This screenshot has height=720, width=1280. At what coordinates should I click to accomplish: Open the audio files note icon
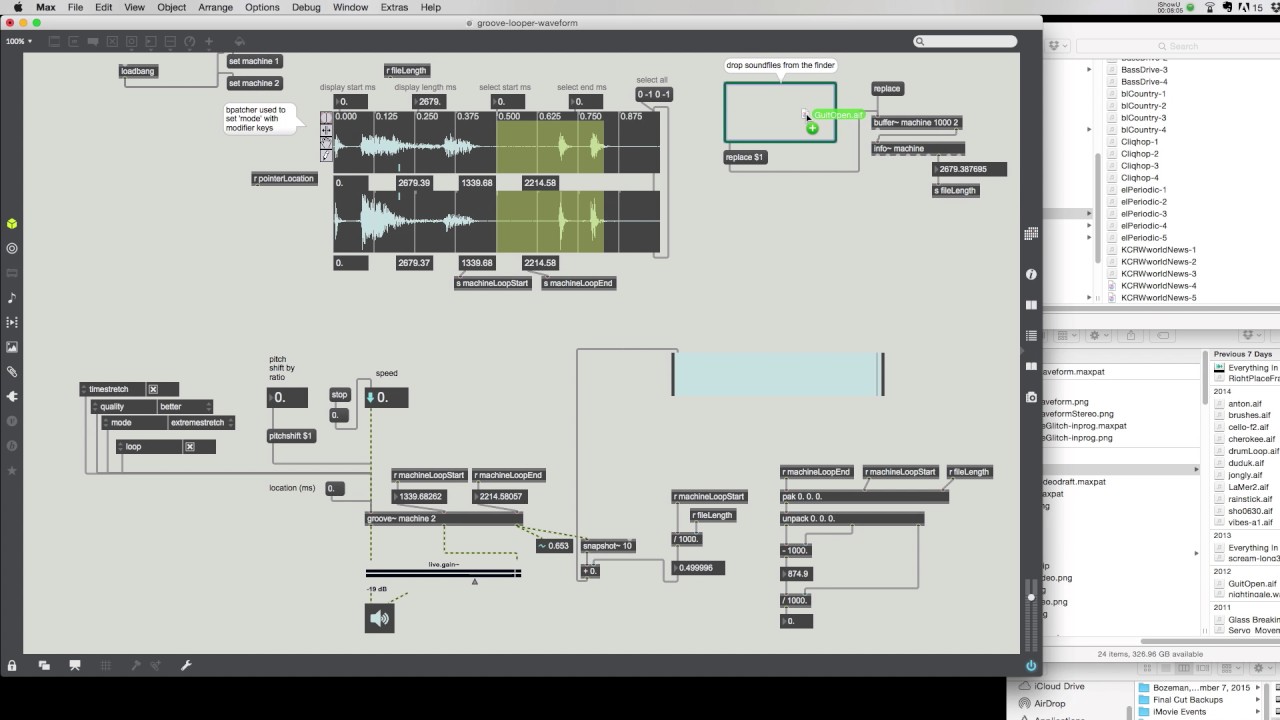[x=12, y=298]
